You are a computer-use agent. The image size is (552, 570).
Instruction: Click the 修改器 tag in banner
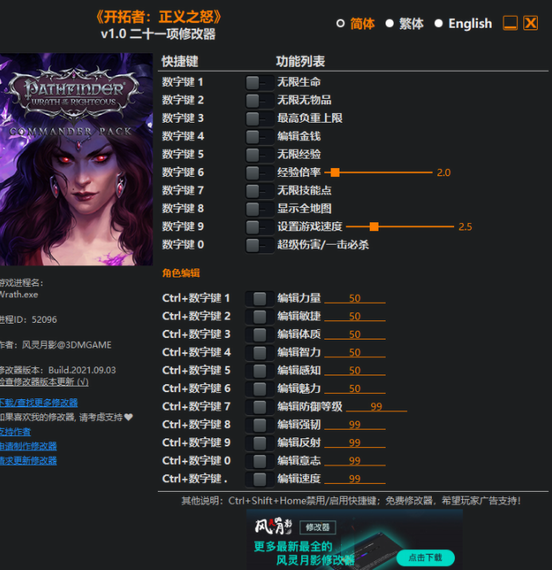coord(317,527)
